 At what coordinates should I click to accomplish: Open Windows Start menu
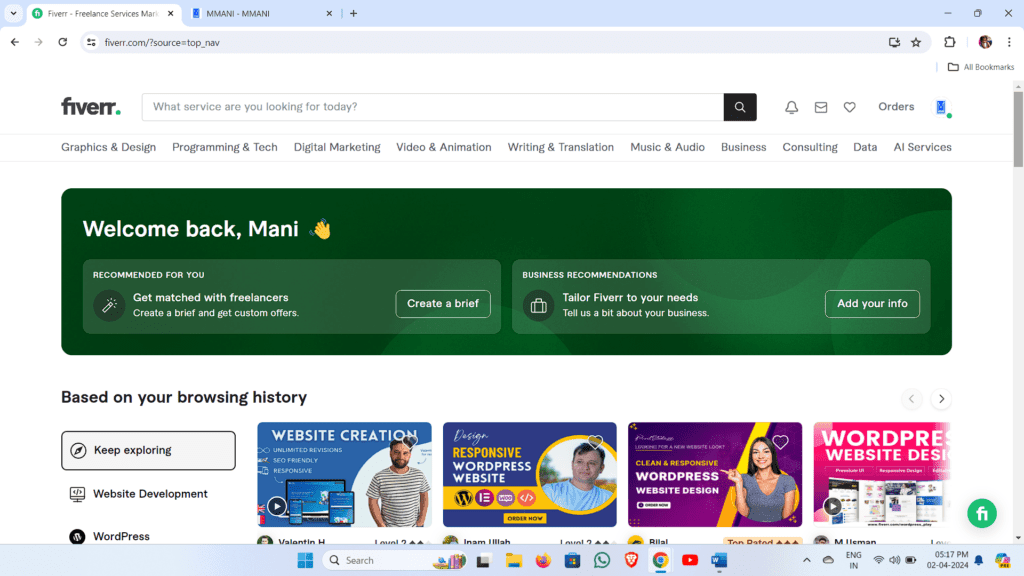(305, 560)
